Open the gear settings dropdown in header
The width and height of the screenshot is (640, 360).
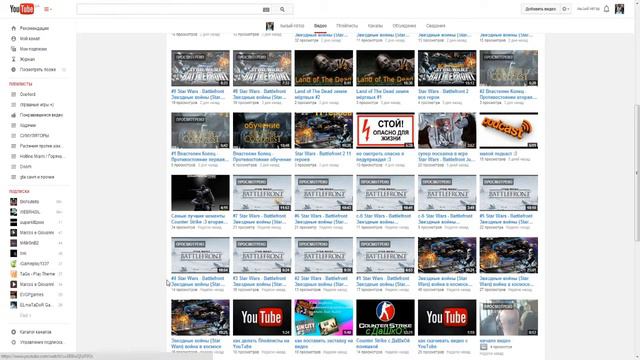point(566,9)
